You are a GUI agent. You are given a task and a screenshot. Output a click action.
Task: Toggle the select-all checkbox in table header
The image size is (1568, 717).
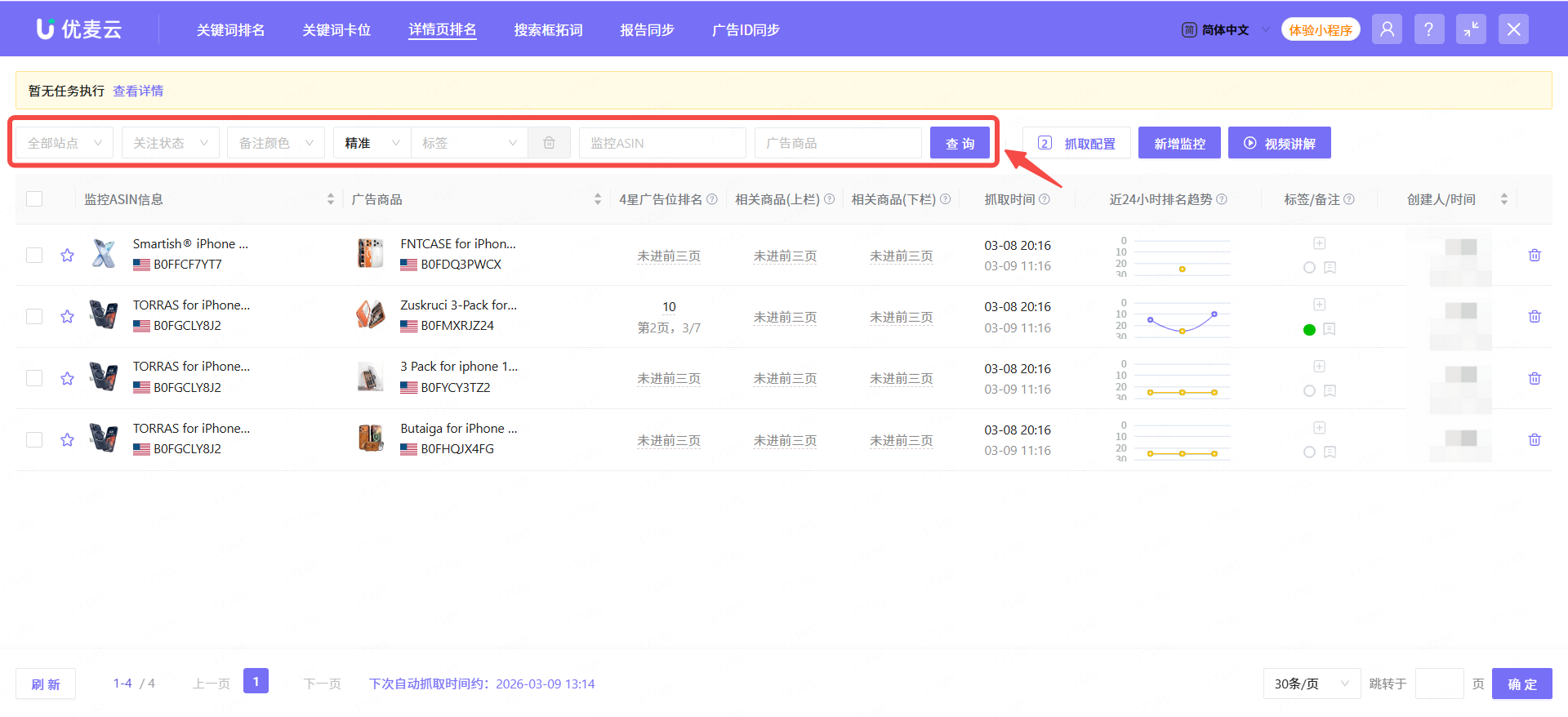pos(34,199)
